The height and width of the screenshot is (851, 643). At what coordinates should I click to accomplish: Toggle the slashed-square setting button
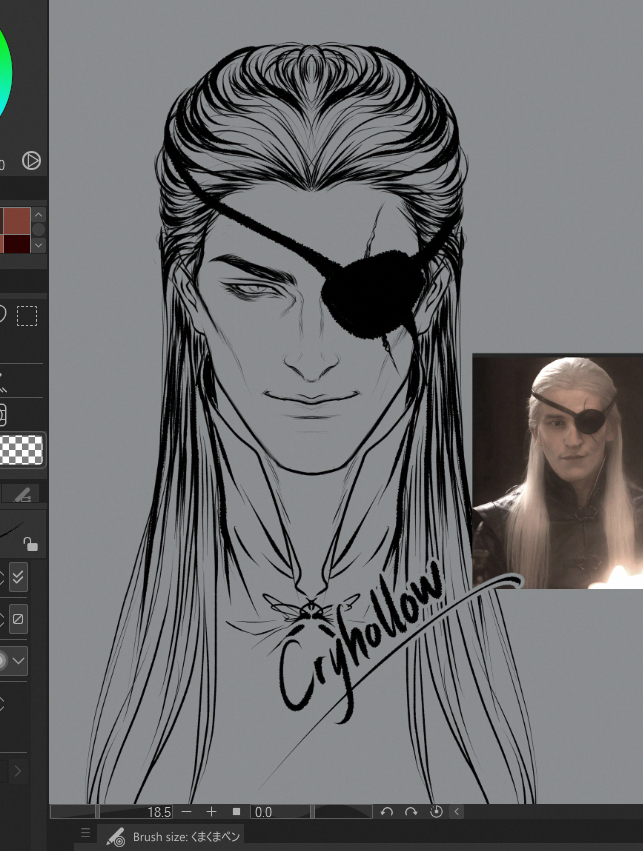click(x=19, y=620)
